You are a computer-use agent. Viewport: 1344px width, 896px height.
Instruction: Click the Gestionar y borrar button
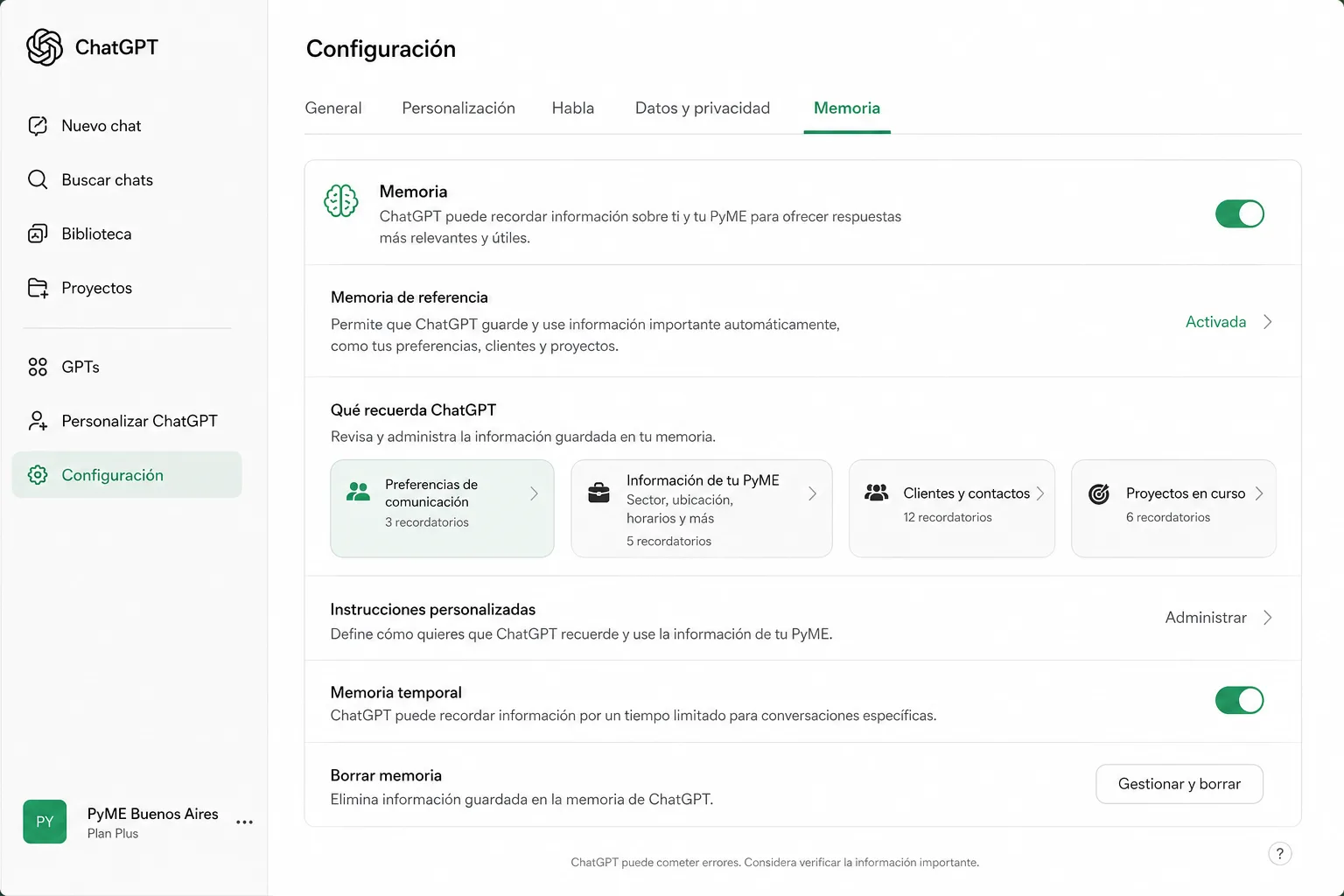[x=1179, y=784]
